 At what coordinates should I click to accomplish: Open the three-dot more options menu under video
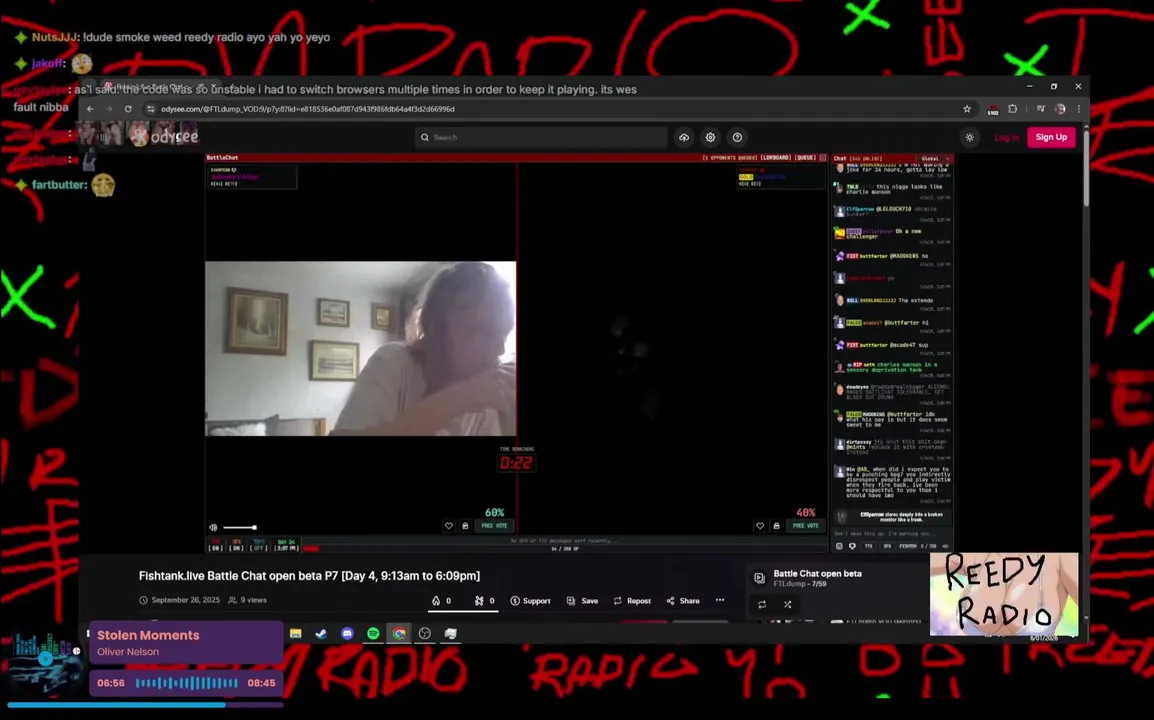720,600
